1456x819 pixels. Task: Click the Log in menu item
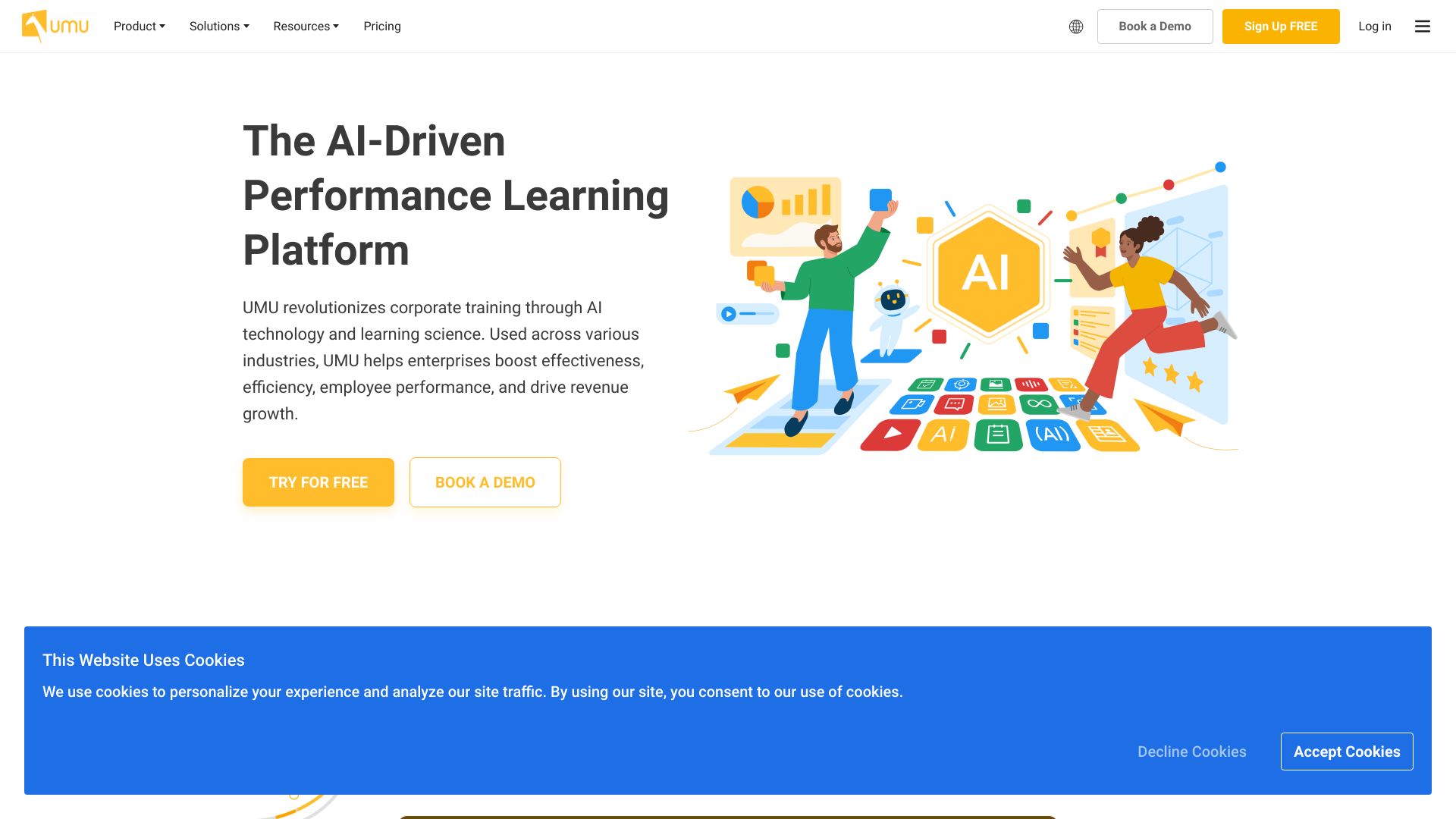pyautogui.click(x=1375, y=26)
